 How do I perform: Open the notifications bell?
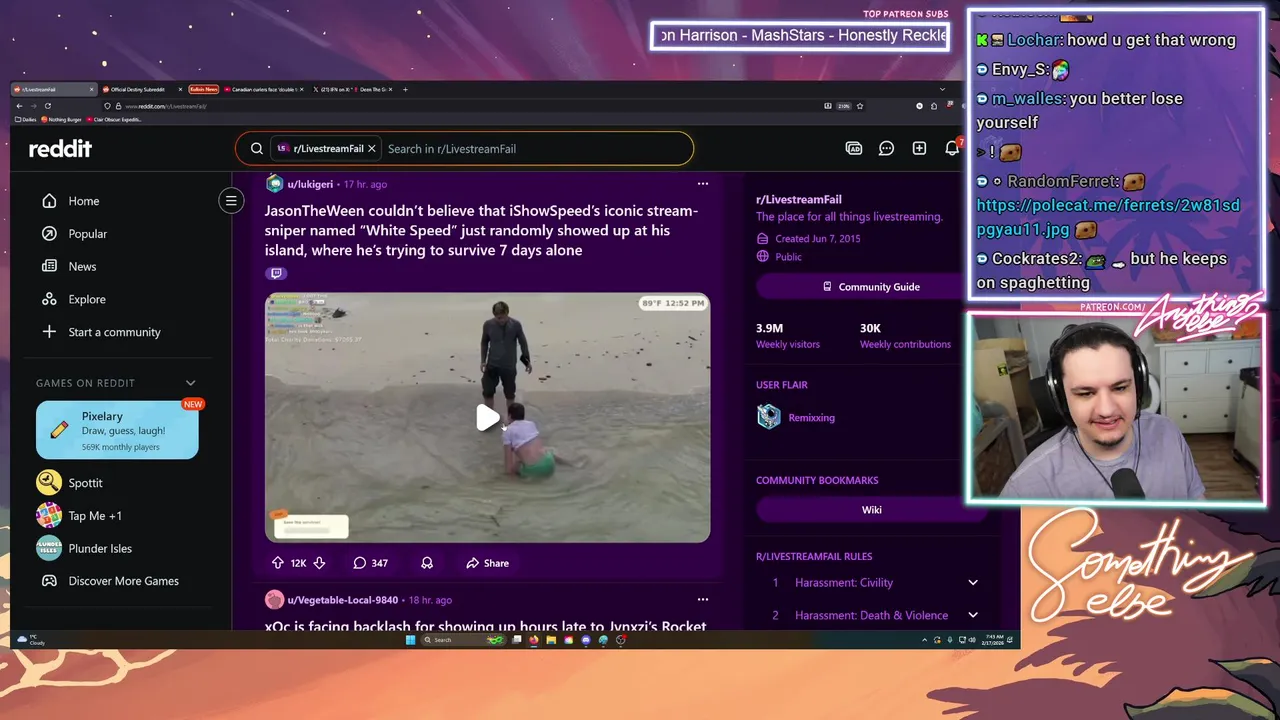(x=952, y=148)
